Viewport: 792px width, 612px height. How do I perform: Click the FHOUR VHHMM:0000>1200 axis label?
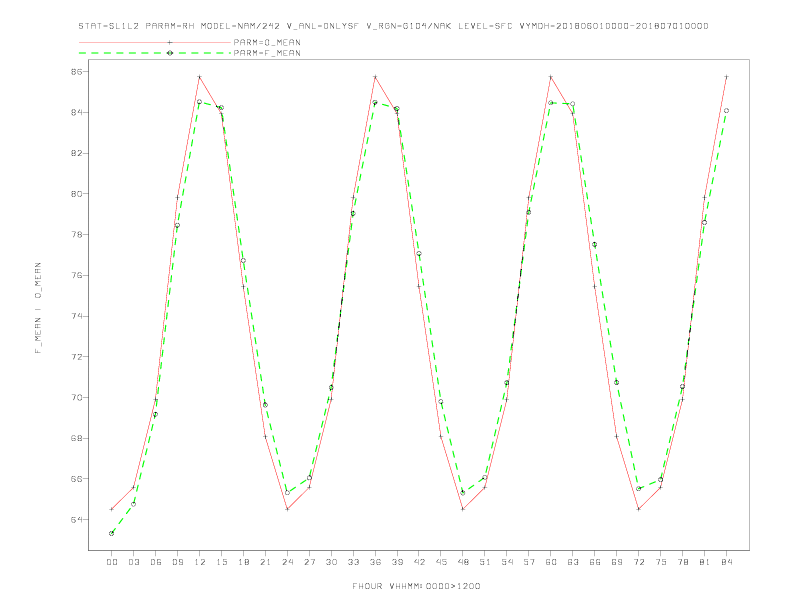416,586
